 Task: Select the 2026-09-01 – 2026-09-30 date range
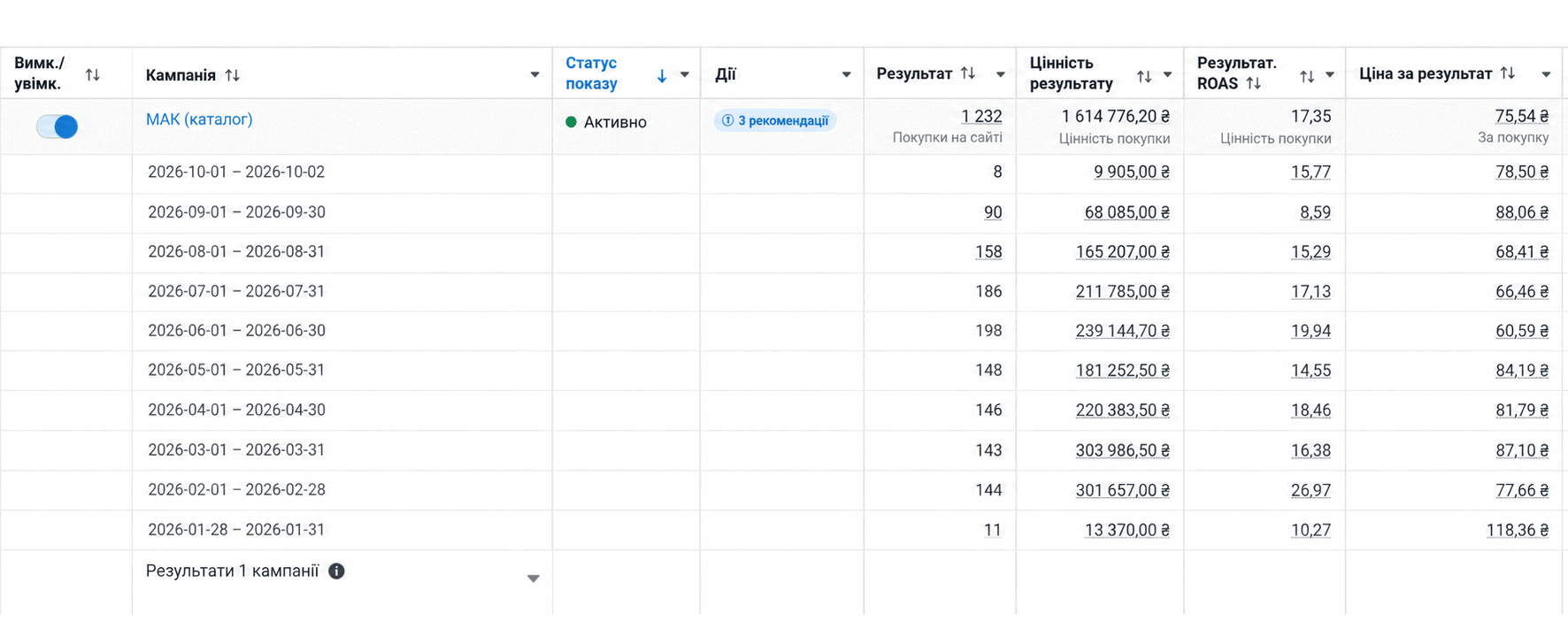click(236, 212)
